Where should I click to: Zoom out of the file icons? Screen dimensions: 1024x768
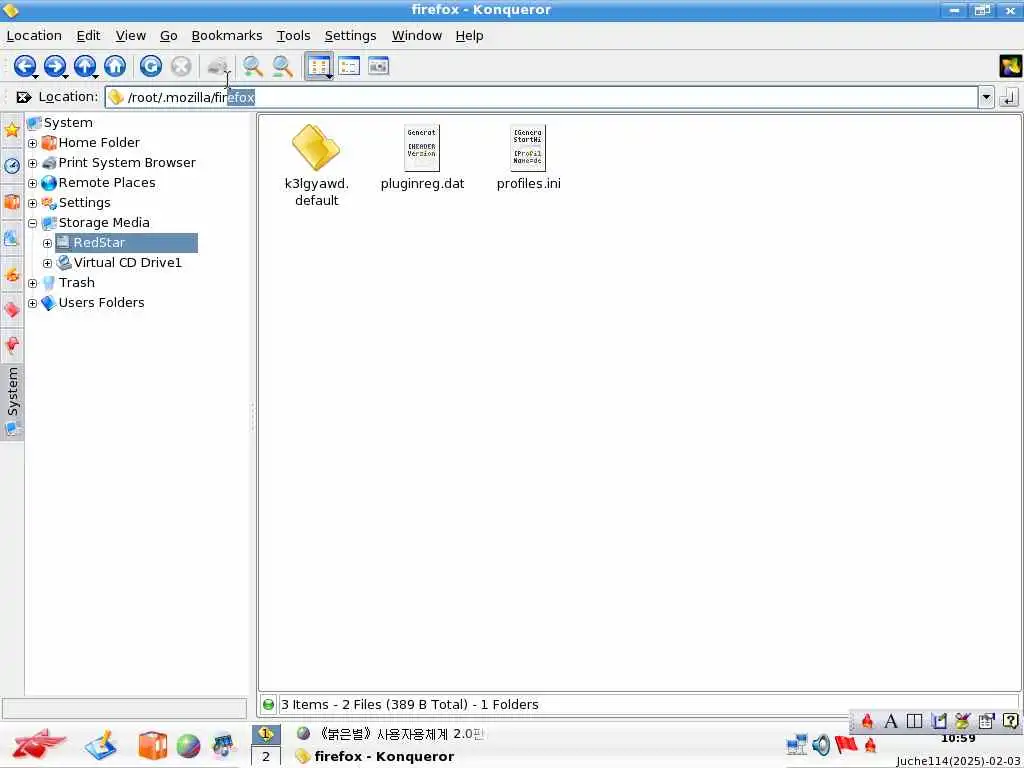282,66
